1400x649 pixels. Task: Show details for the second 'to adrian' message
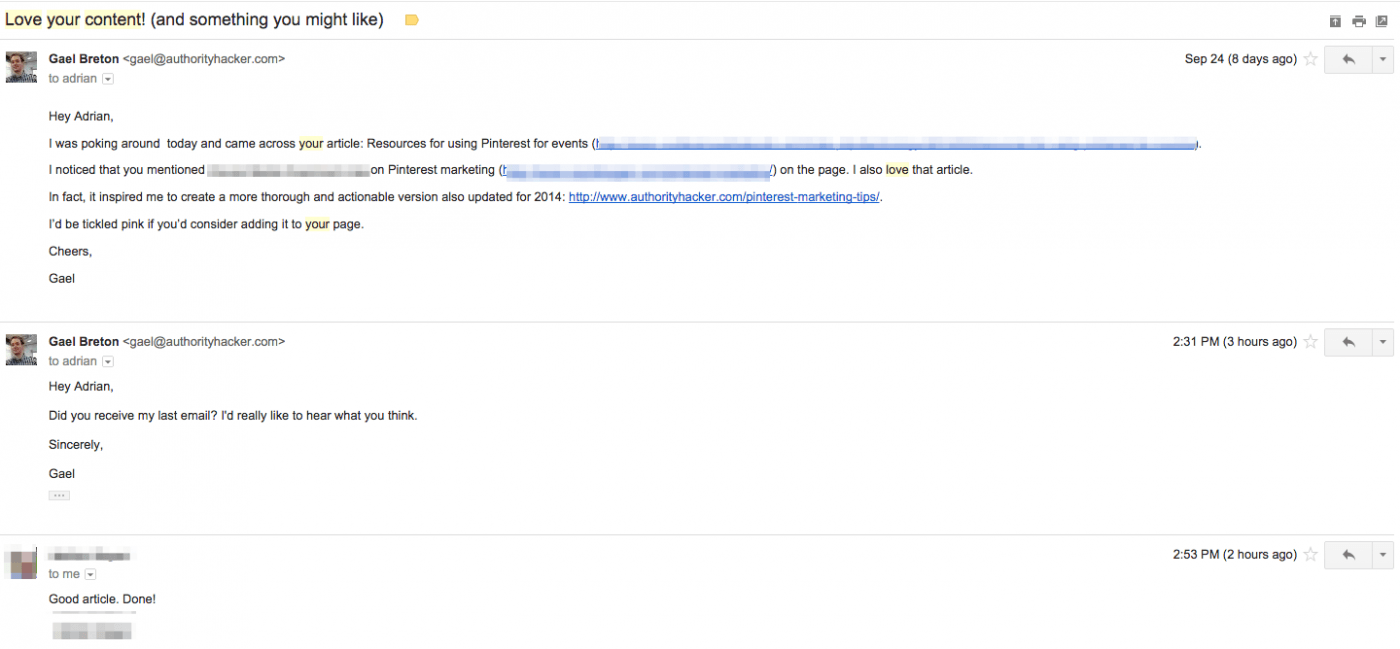108,362
